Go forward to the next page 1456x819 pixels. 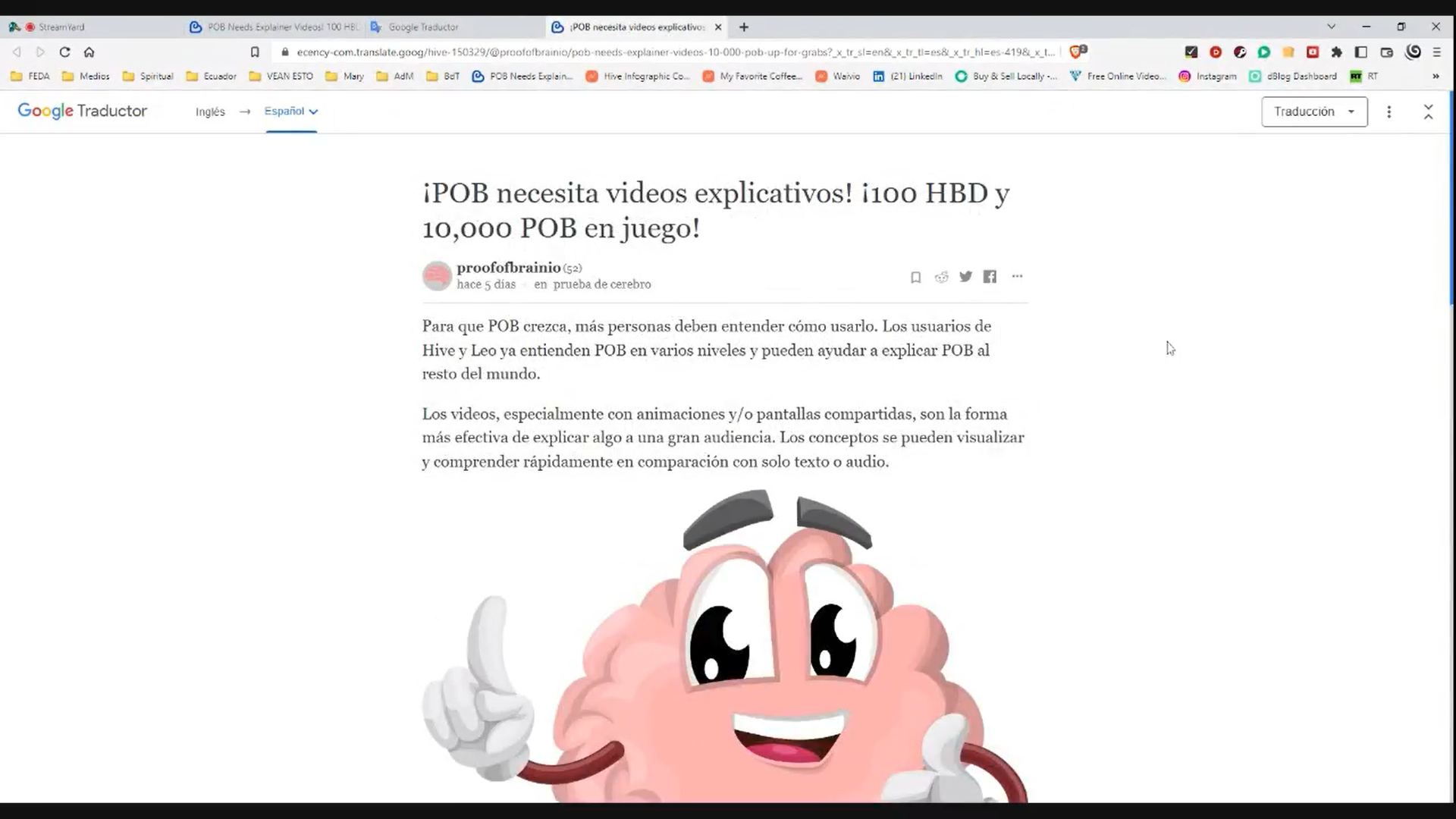(x=40, y=52)
